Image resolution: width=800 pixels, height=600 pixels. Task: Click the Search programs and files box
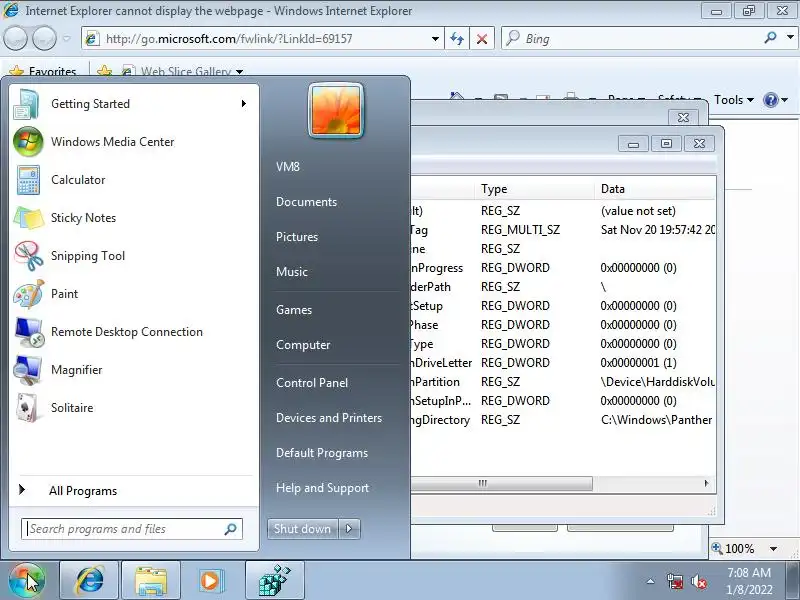[x=132, y=529]
